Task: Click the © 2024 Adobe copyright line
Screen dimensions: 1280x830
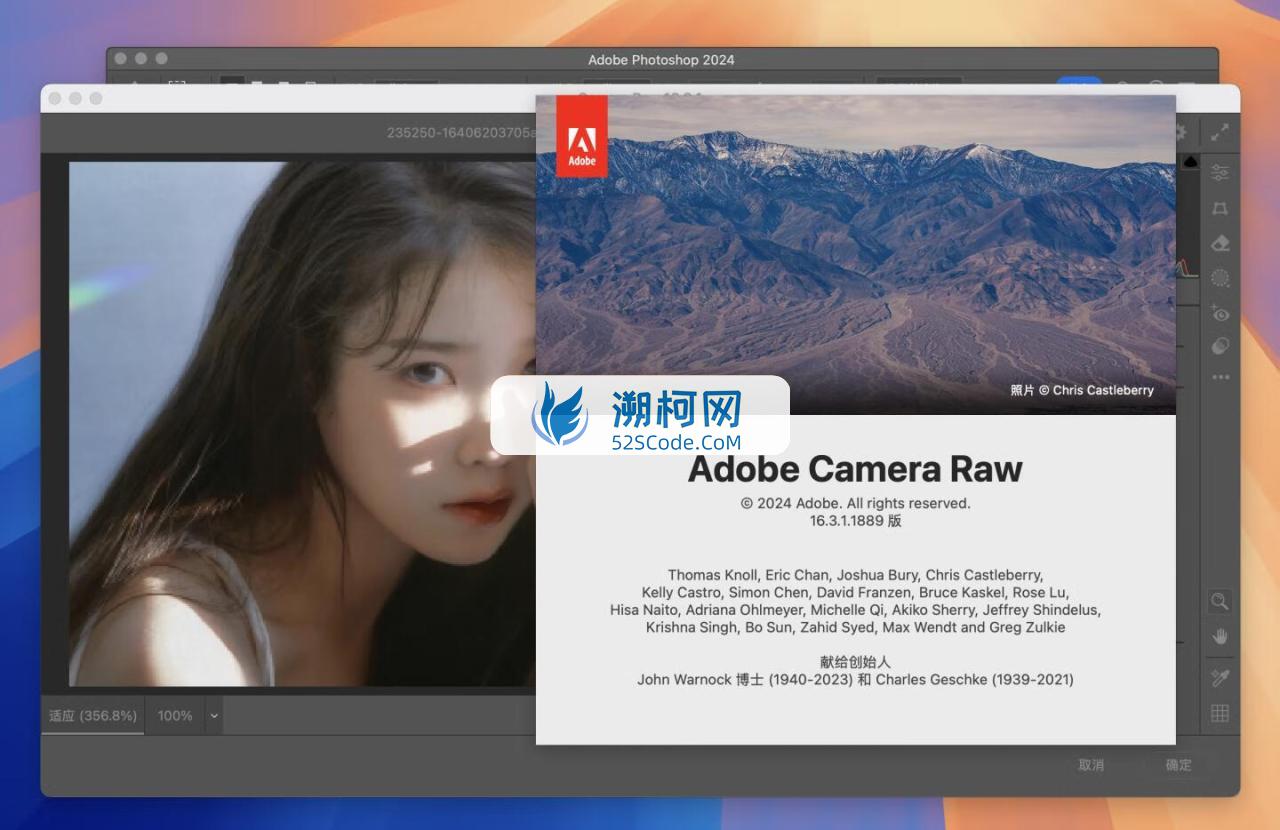Action: [855, 503]
